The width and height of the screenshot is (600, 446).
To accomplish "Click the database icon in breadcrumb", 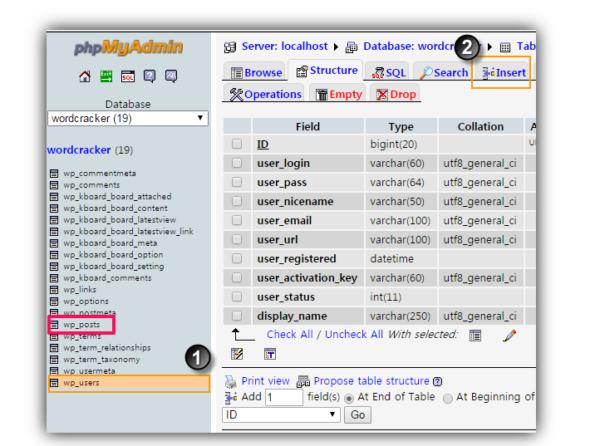I will pos(351,47).
